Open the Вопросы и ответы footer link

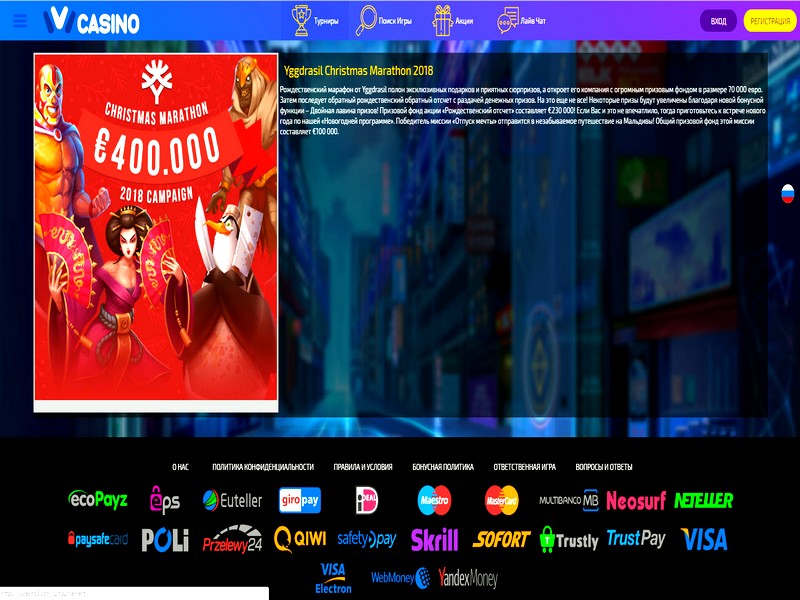click(x=604, y=467)
